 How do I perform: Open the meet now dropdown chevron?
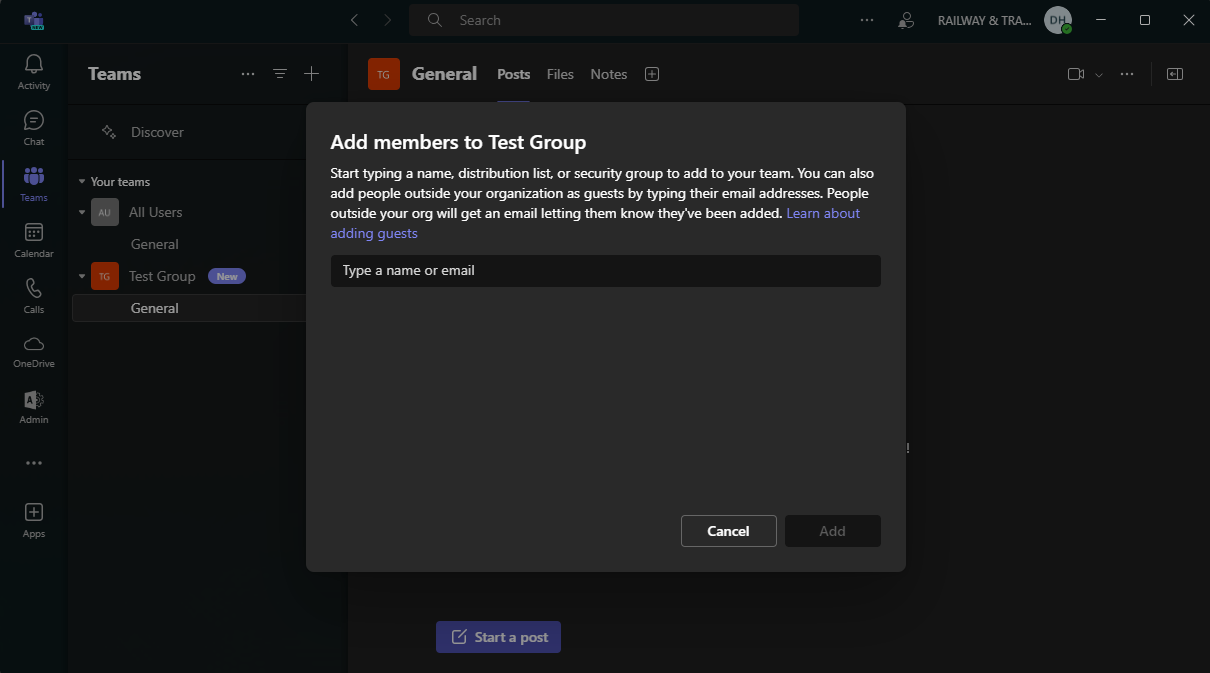pyautogui.click(x=1099, y=75)
